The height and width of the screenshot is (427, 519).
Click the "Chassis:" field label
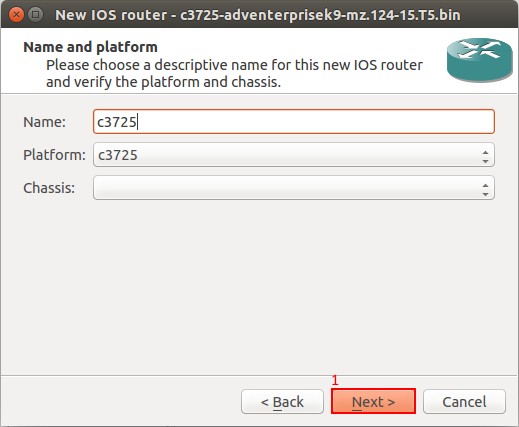point(49,188)
